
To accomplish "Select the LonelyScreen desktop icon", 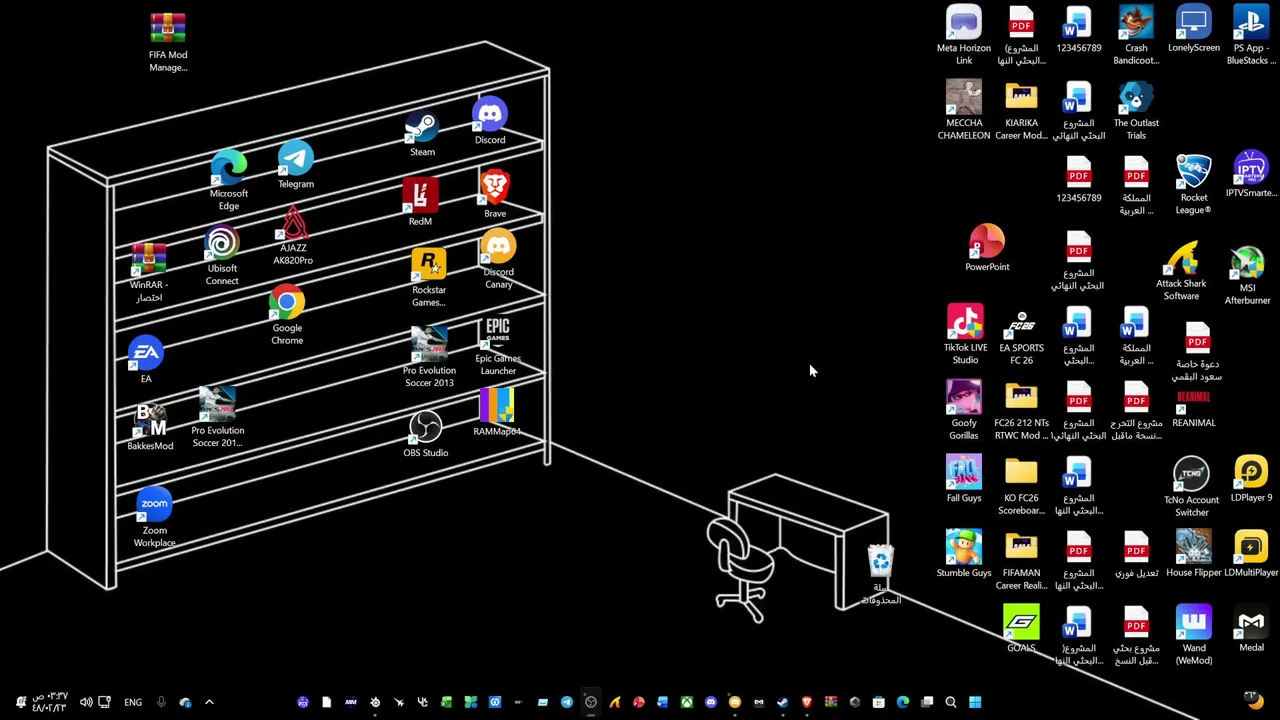I will pyautogui.click(x=1194, y=29).
